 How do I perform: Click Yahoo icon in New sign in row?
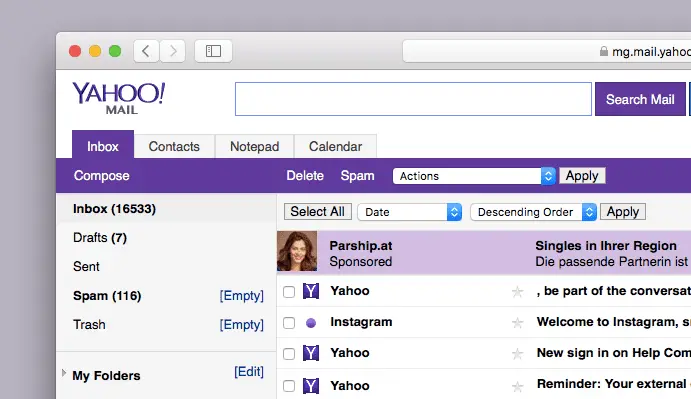[311, 353]
